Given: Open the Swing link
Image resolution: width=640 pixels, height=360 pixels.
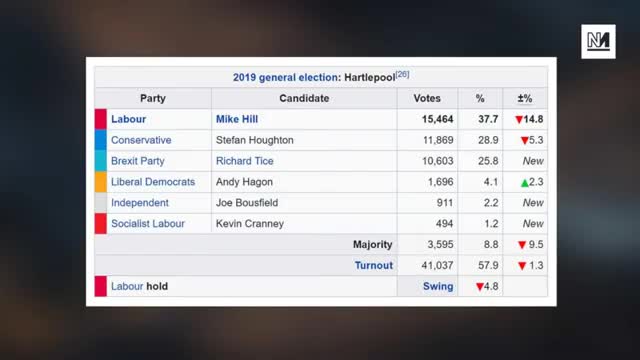Looking at the screenshot, I should 438,286.
